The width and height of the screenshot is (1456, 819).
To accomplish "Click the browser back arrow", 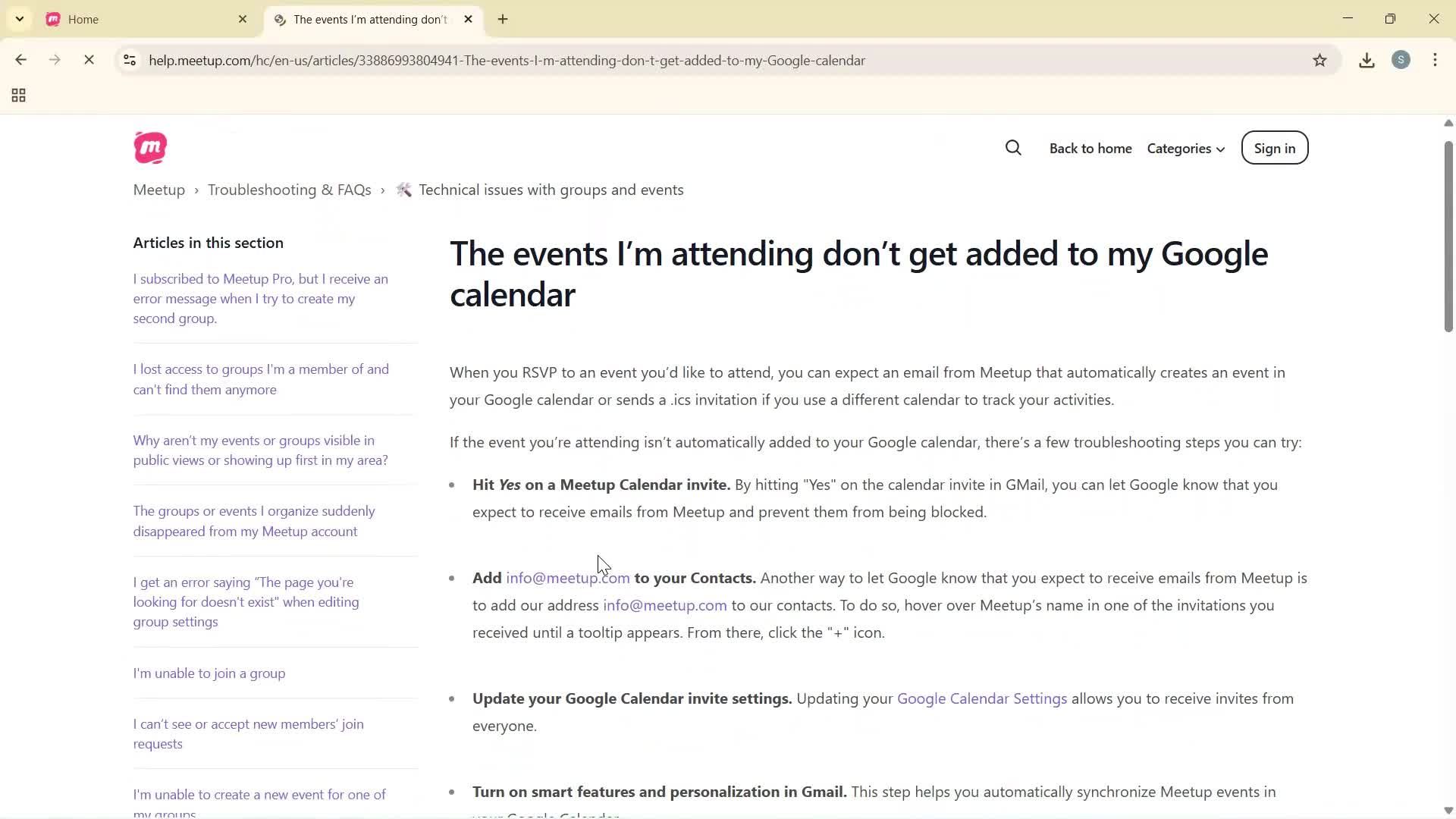I will [20, 60].
